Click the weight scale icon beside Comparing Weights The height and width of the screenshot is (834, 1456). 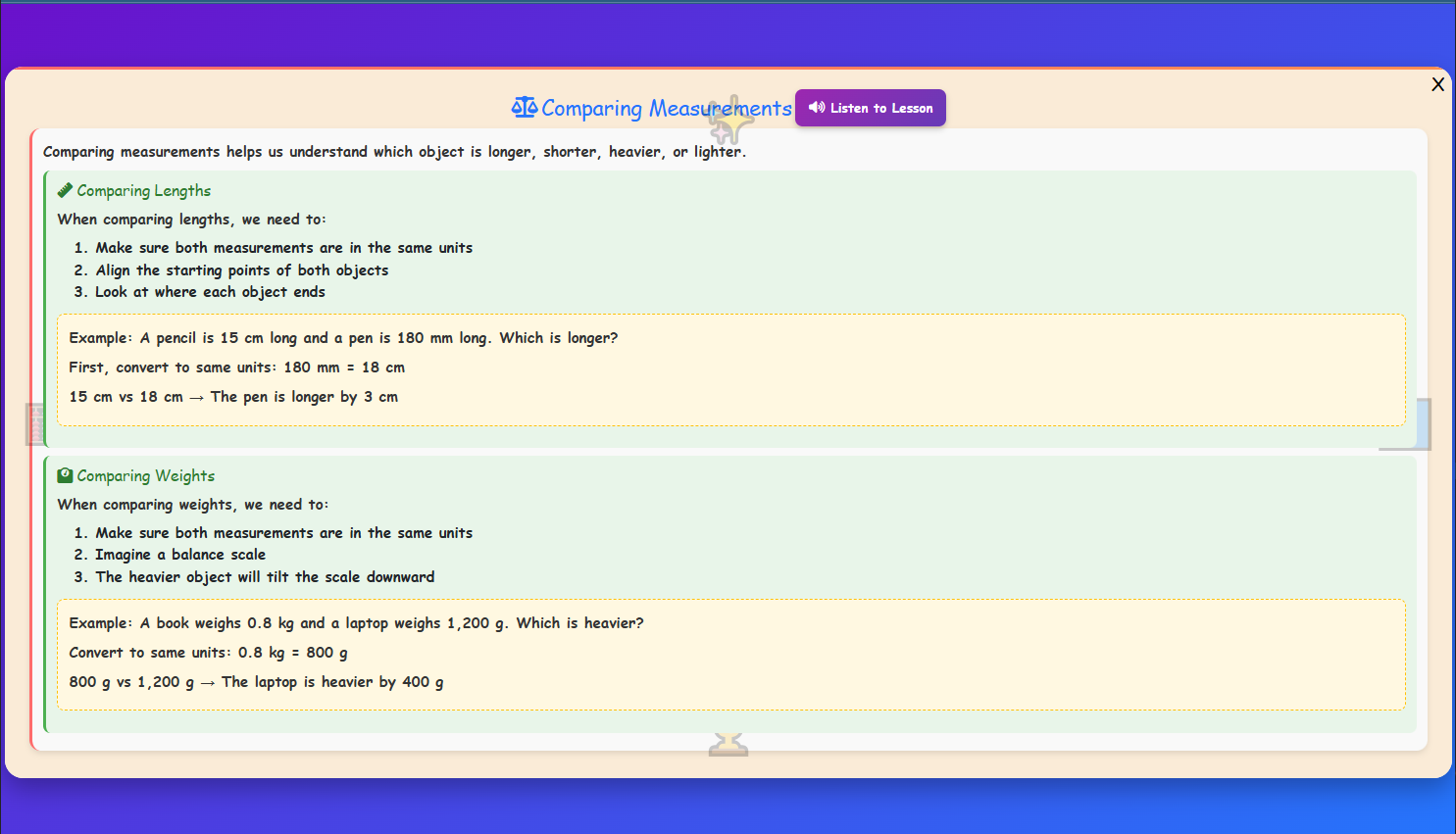(65, 475)
